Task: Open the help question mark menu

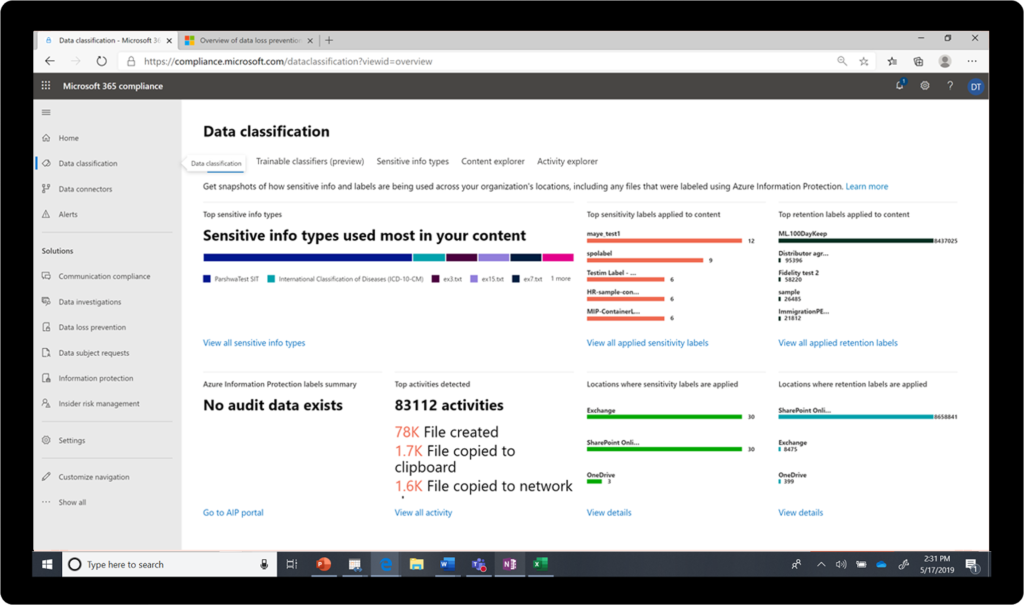Action: 948,86
